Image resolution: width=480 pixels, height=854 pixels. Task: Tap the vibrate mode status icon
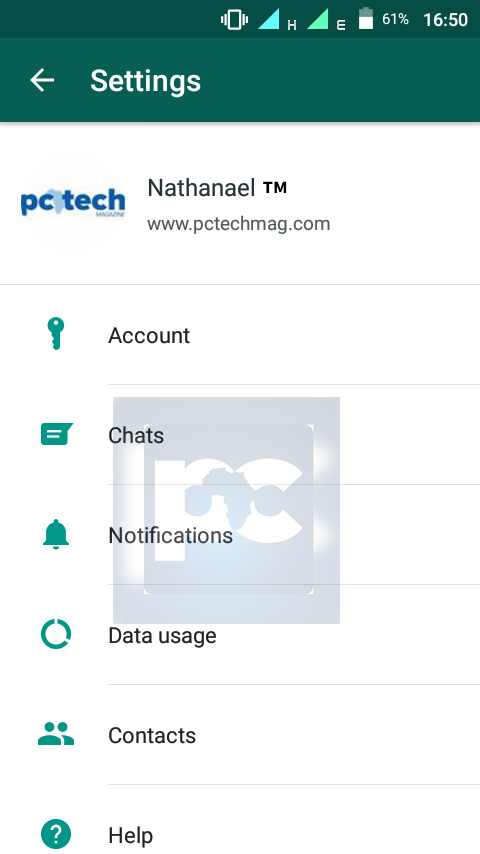[x=234, y=20]
